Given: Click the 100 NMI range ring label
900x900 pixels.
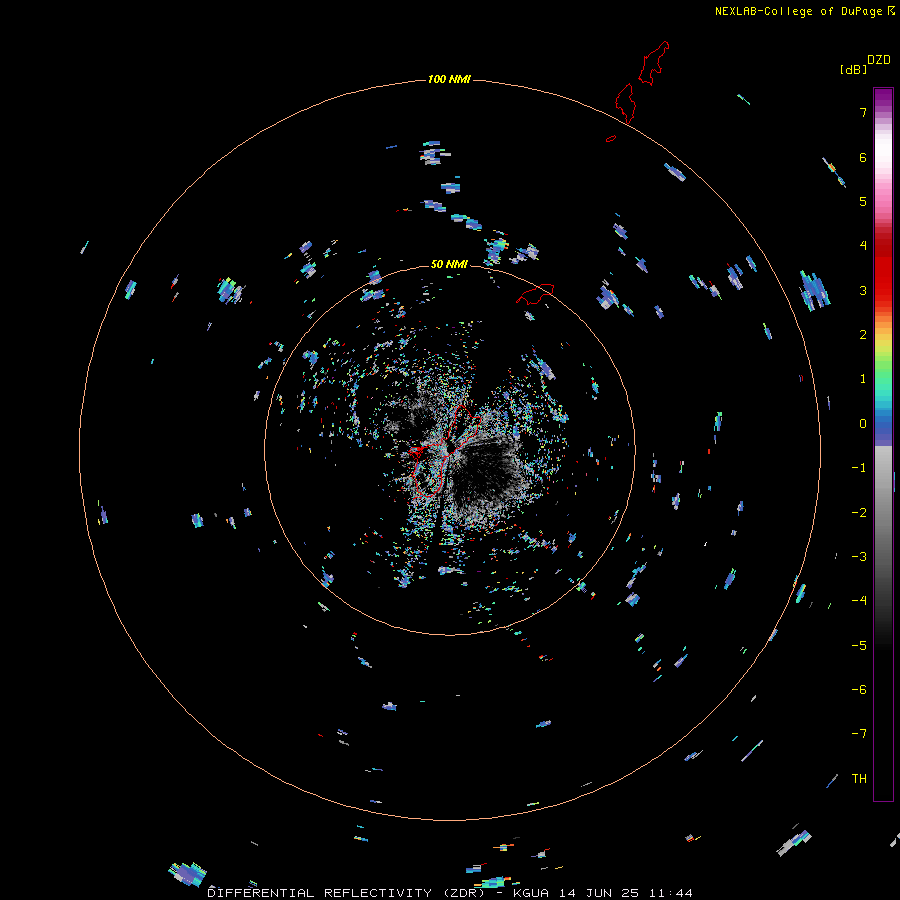Looking at the screenshot, I should coord(449,79).
